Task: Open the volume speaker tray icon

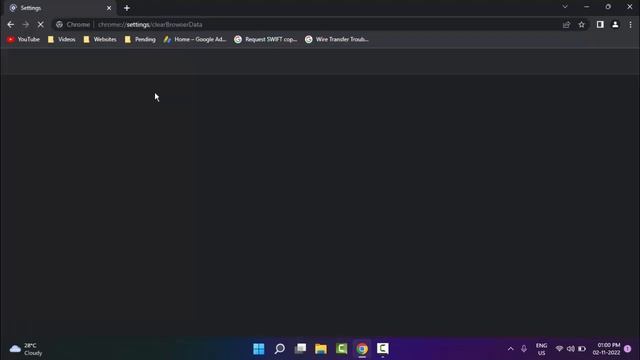Action: (571, 349)
